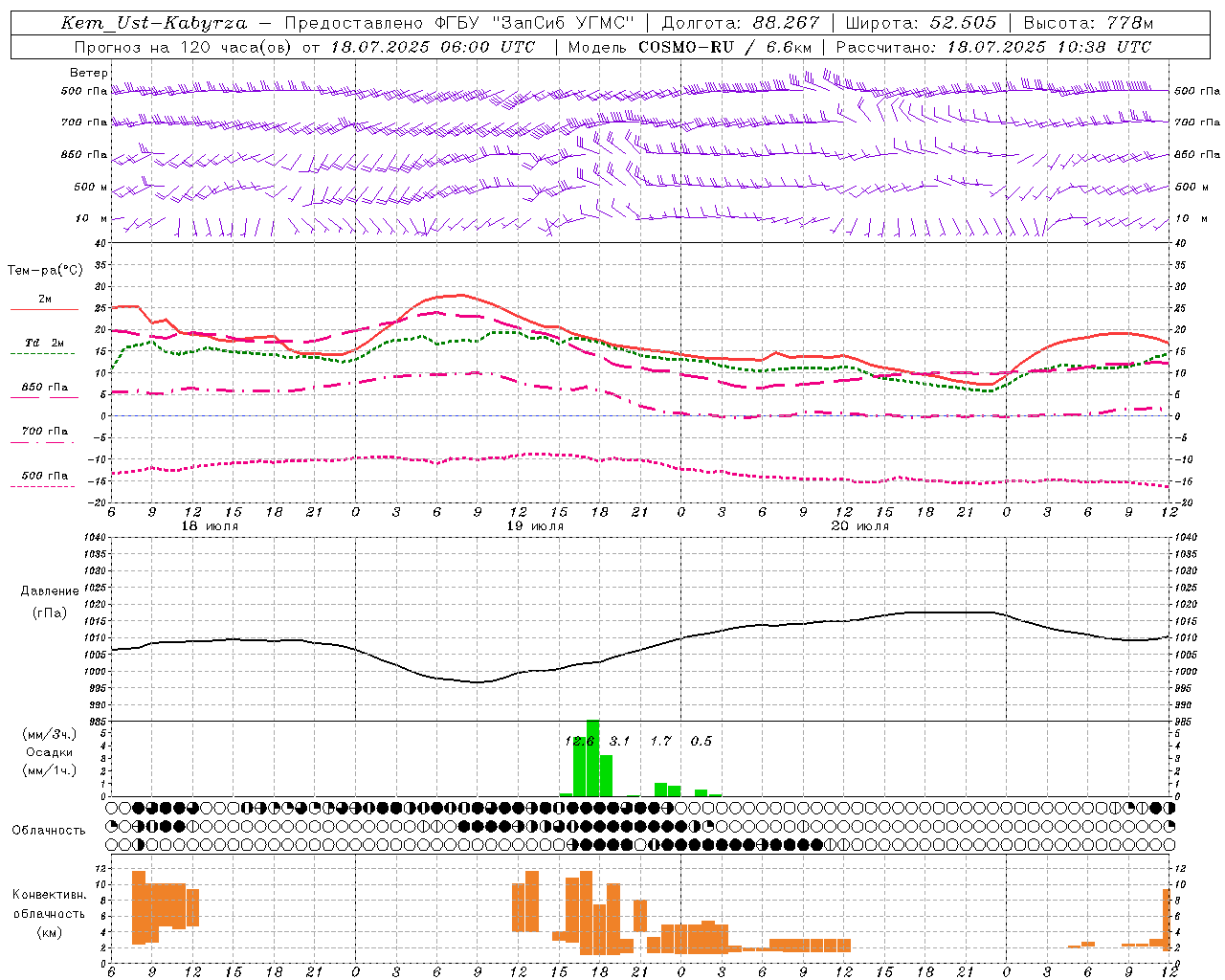Image resolution: width=1225 pixels, height=980 pixels.
Task: Click the 850 гПа temperature legend entry
Action: [45, 388]
